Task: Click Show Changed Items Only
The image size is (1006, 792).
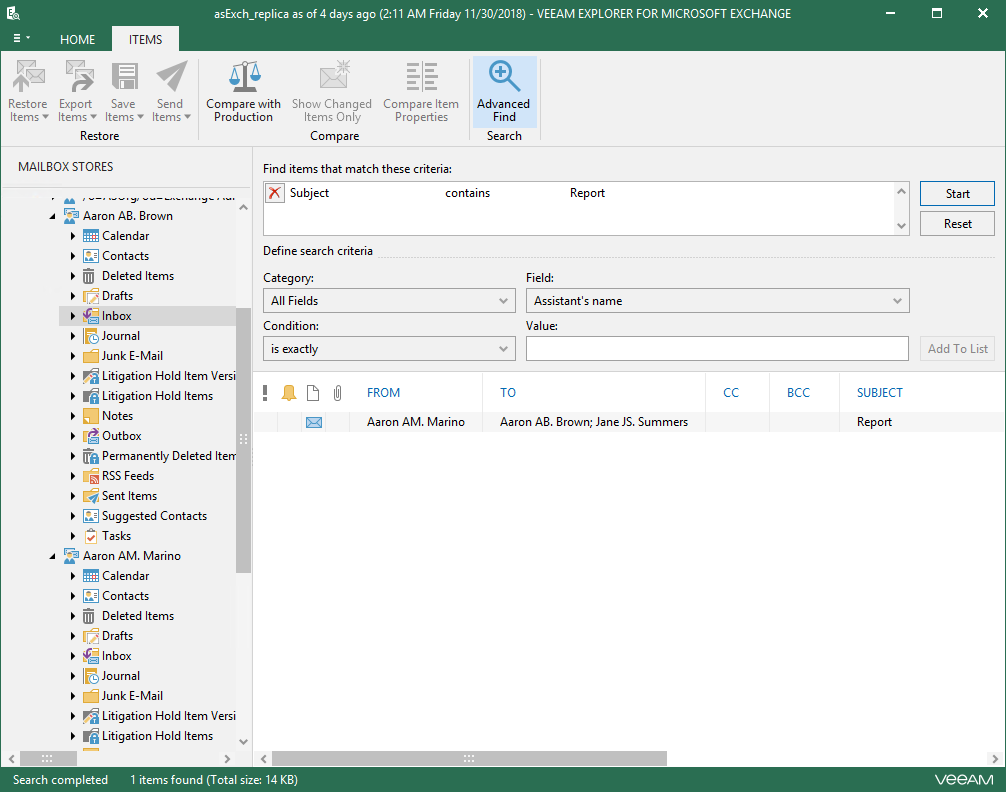Action: (332, 91)
